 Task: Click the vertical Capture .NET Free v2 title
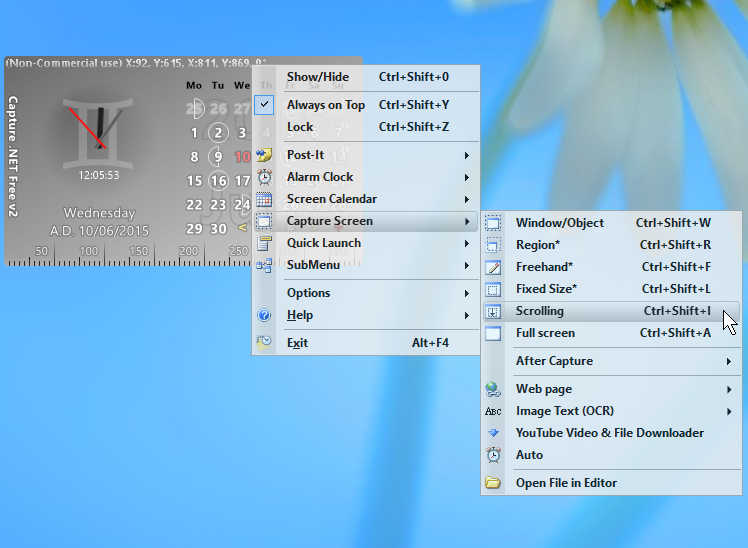(x=12, y=156)
